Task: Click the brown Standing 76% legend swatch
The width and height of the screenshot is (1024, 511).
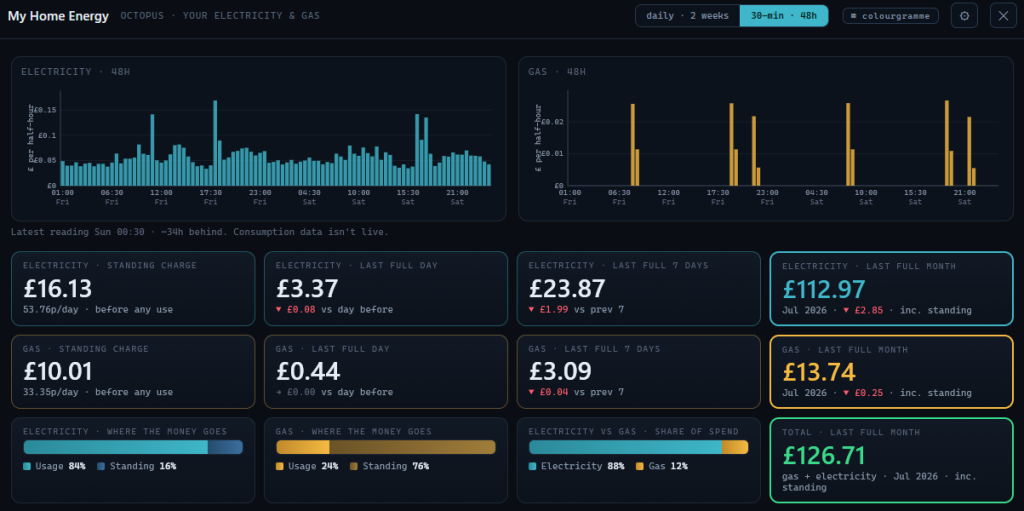Action: pyautogui.click(x=354, y=467)
